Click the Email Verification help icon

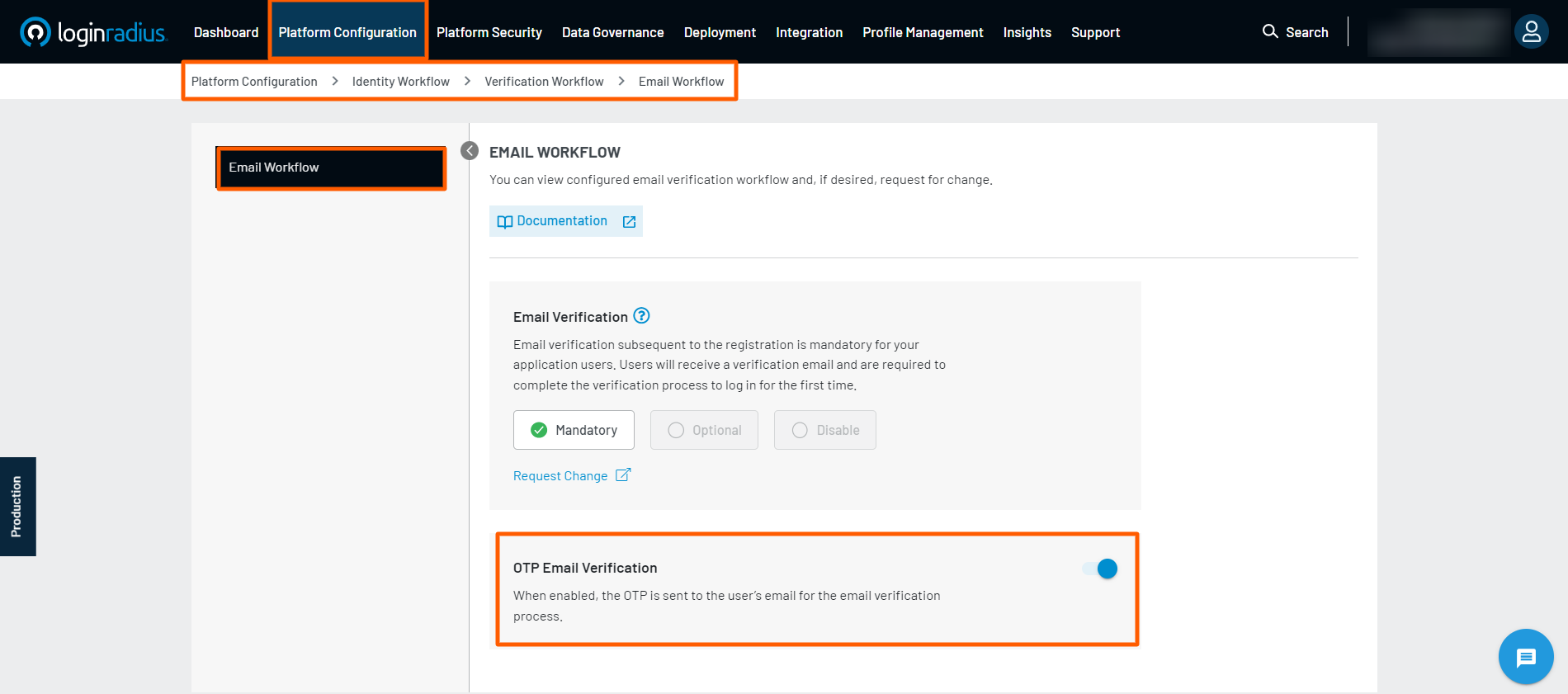pos(641,315)
